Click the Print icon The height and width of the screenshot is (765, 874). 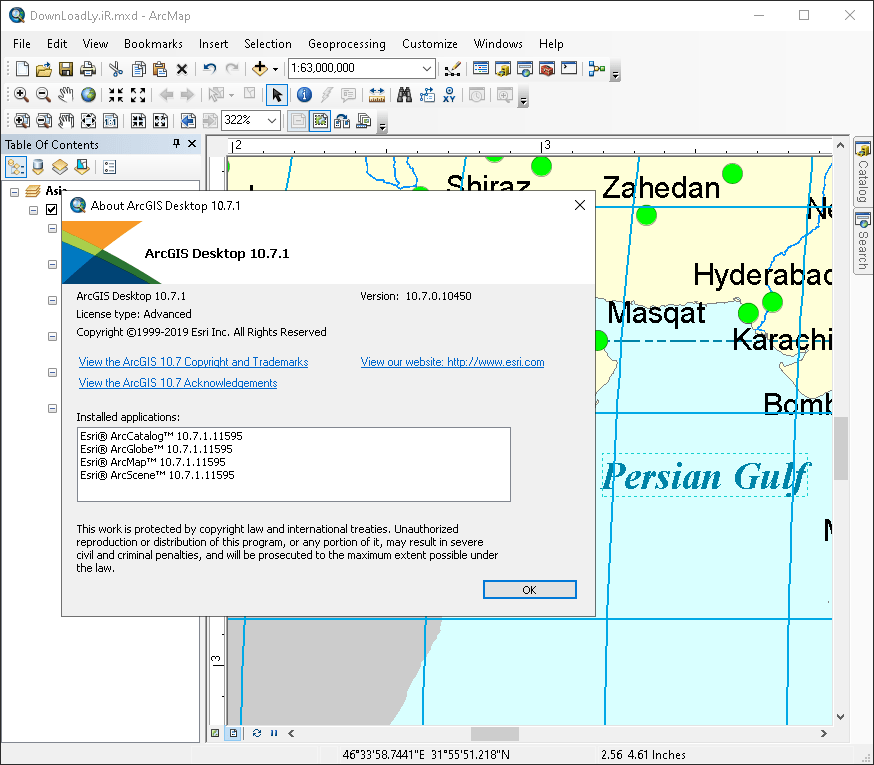pos(88,69)
